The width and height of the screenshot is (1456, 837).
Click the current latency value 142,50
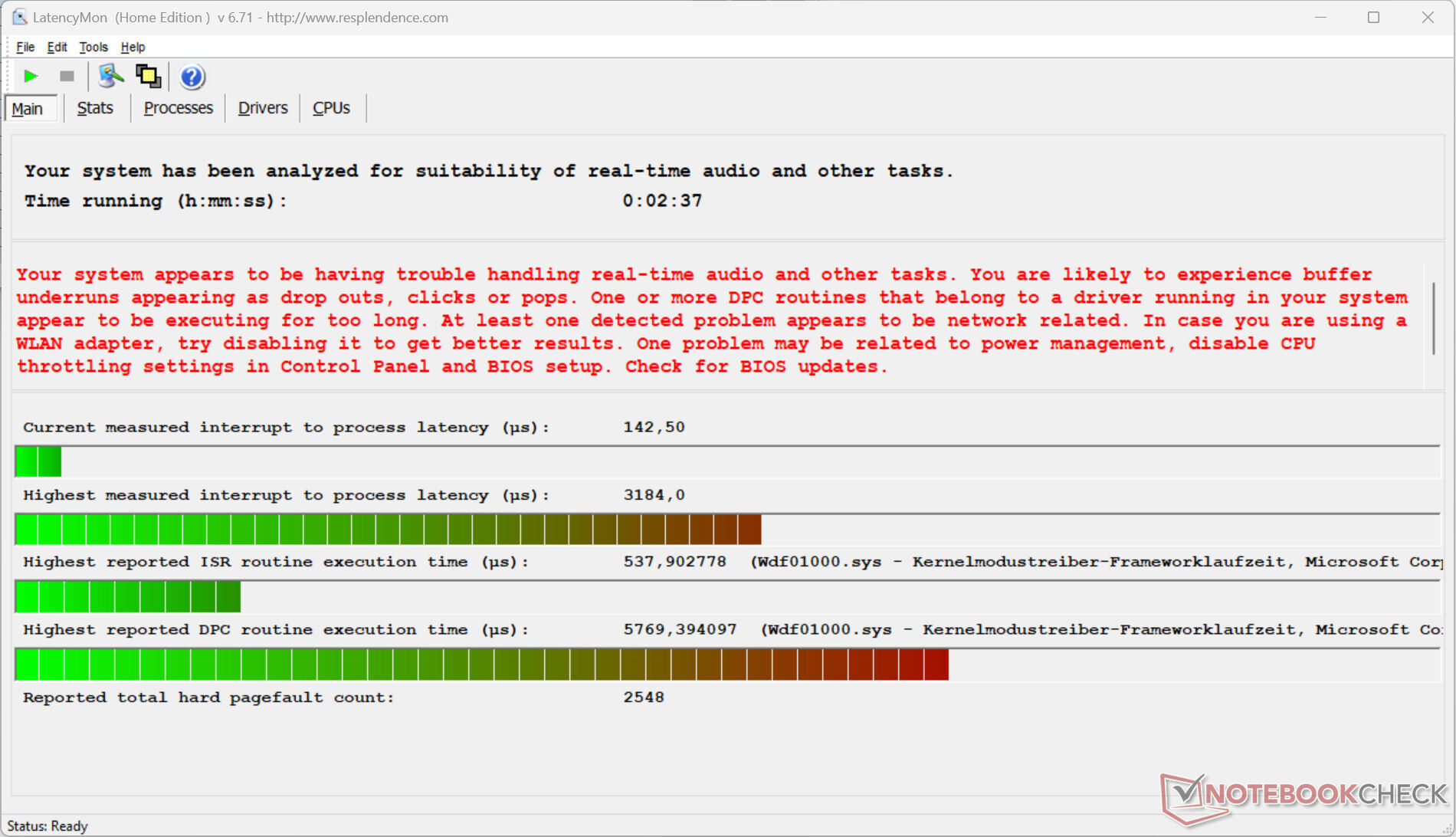(654, 427)
